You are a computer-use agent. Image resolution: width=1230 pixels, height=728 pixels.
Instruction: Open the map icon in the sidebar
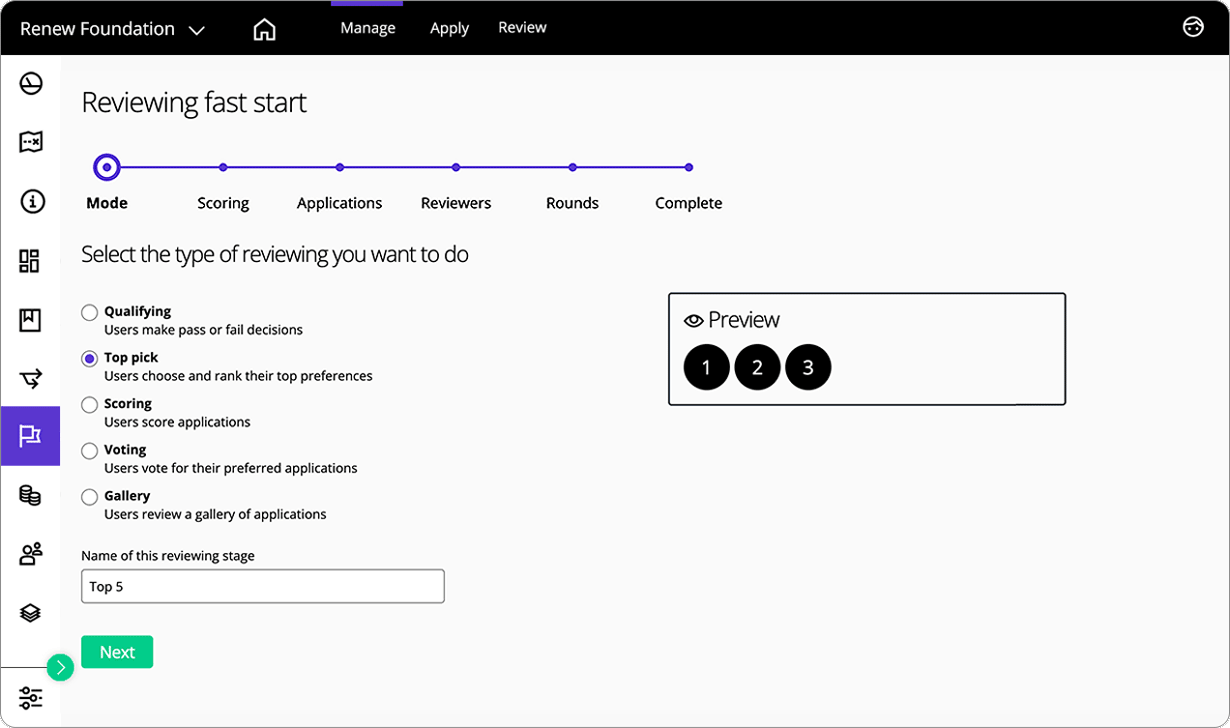coord(31,142)
